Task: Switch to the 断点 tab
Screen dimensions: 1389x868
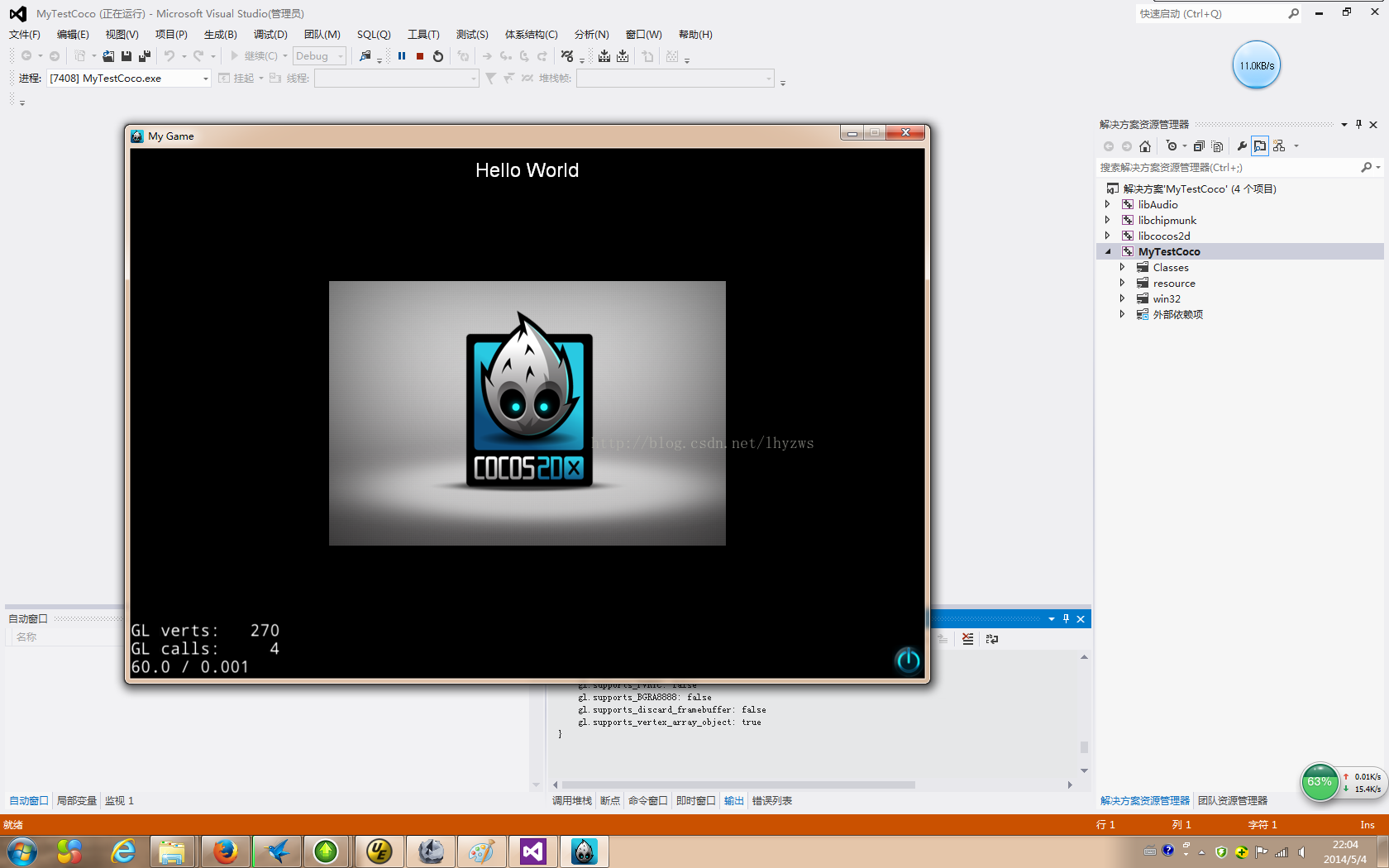Action: pos(610,801)
